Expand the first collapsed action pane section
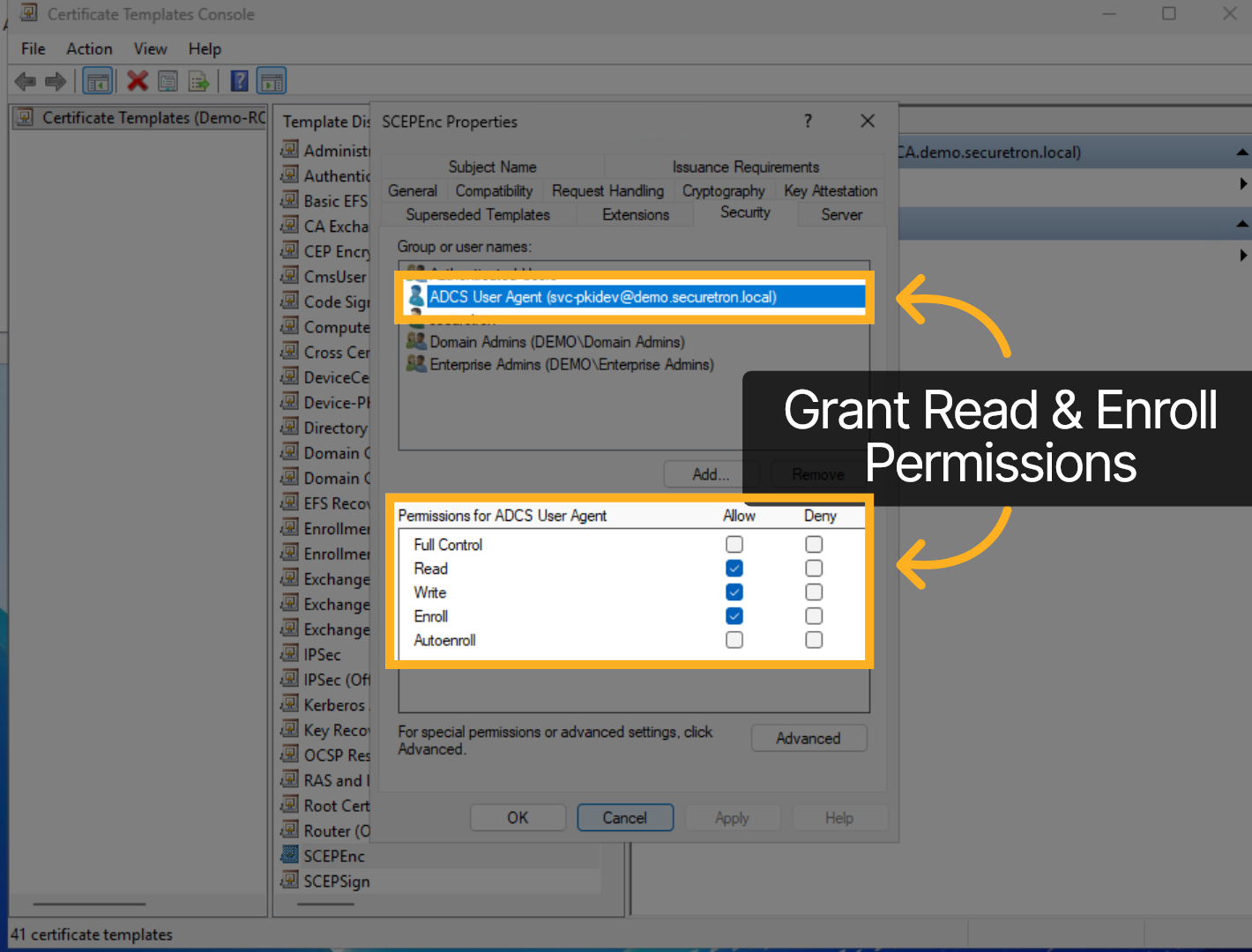The image size is (1252, 952). pyautogui.click(x=1243, y=183)
